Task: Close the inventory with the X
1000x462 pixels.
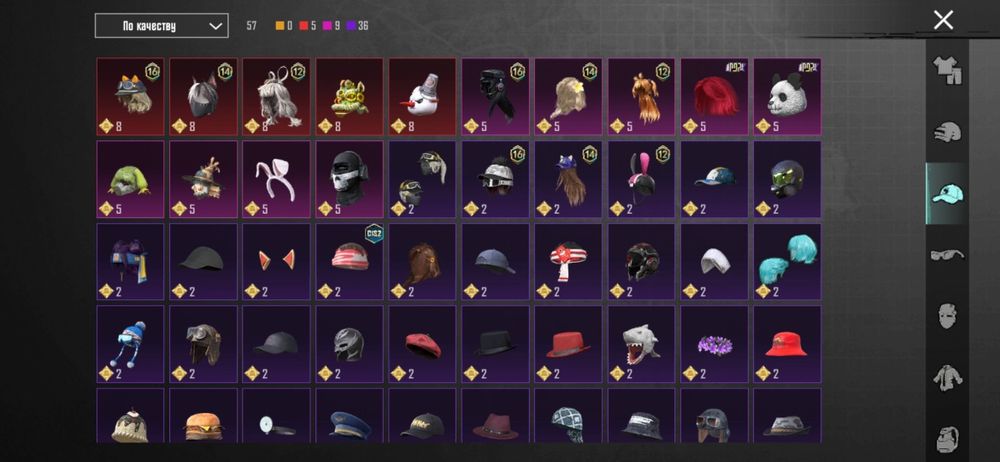Action: point(943,20)
